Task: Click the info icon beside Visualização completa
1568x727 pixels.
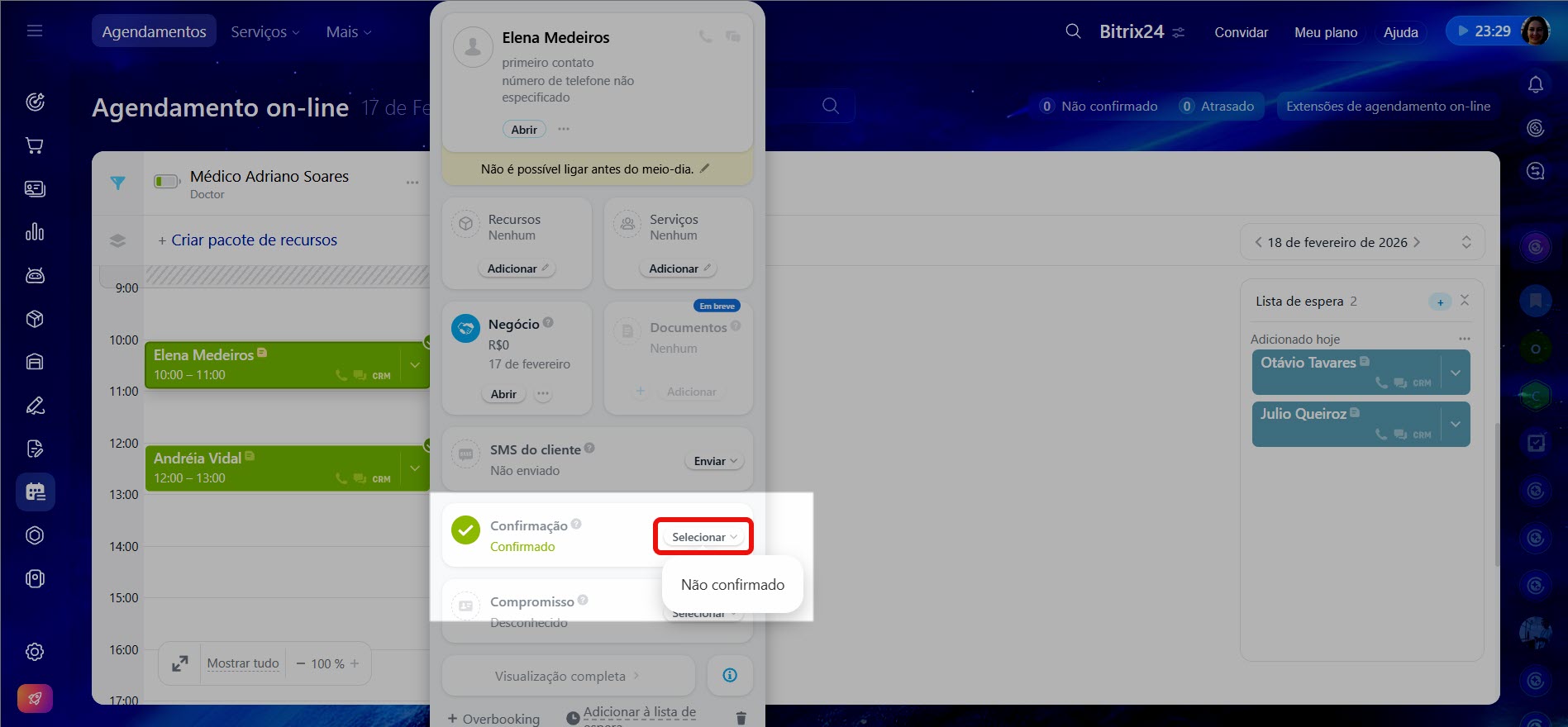Action: click(730, 676)
